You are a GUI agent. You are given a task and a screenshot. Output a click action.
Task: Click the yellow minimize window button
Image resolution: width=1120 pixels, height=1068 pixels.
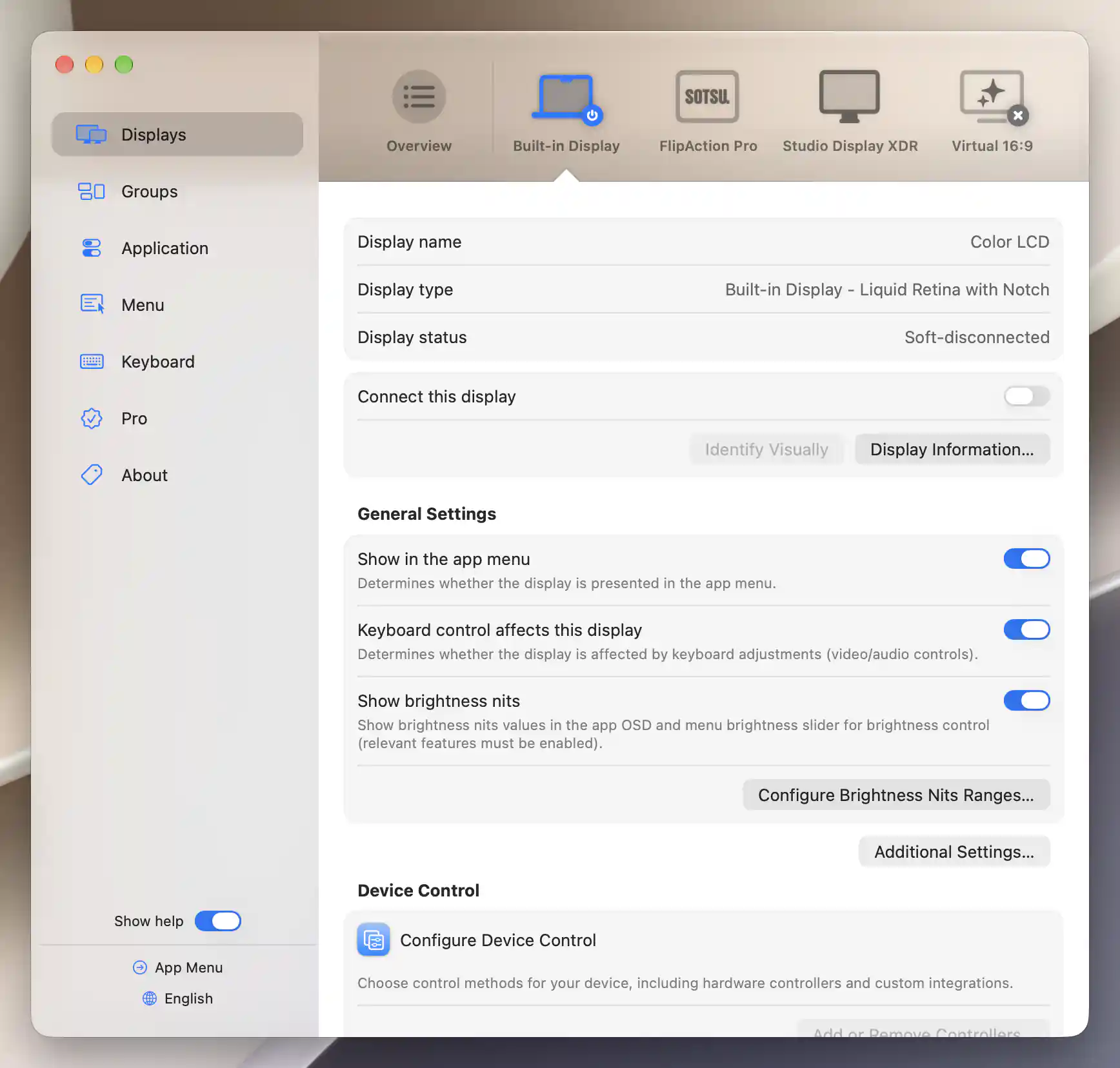coord(94,64)
